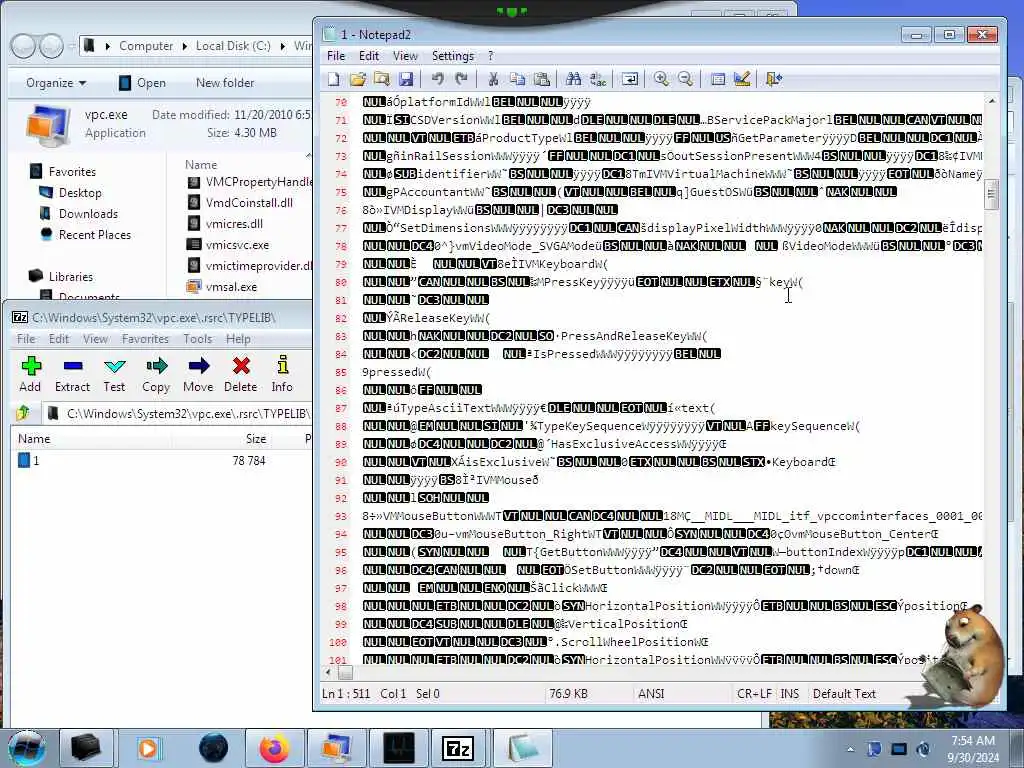Click Explorer Back navigation button

point(23,46)
